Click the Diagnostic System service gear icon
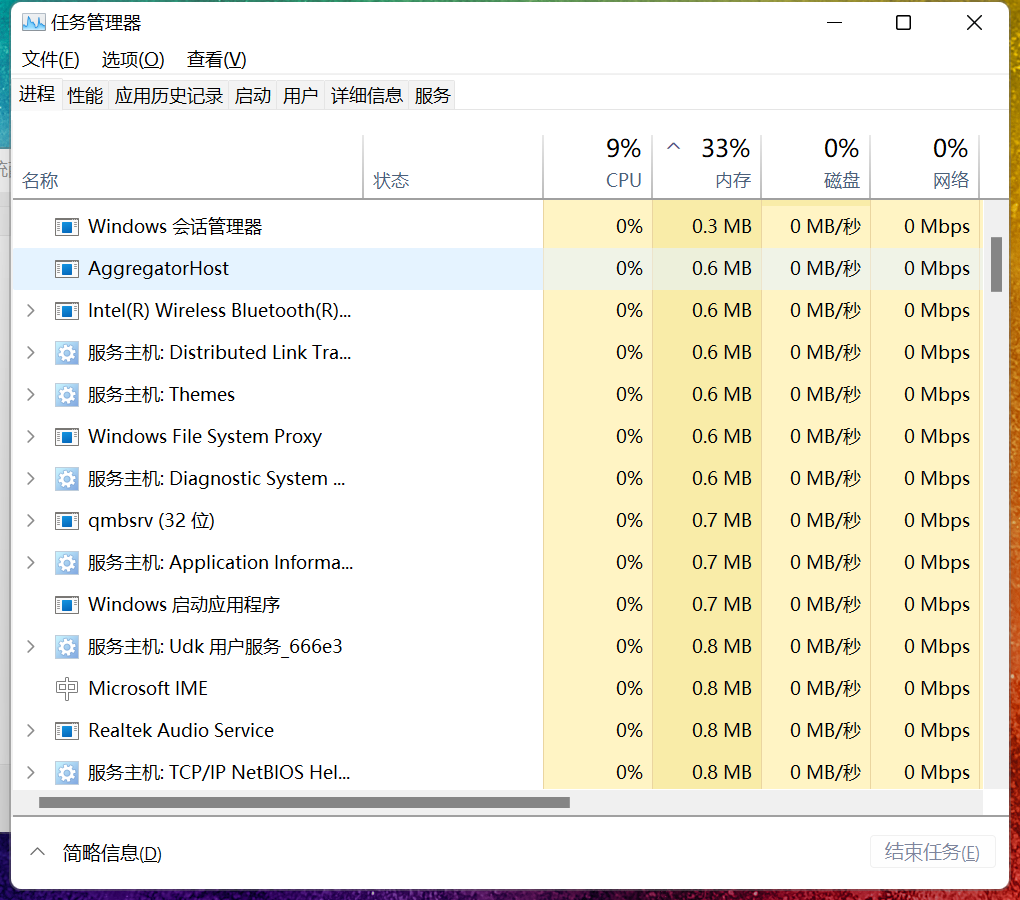This screenshot has height=900, width=1020. click(67, 479)
